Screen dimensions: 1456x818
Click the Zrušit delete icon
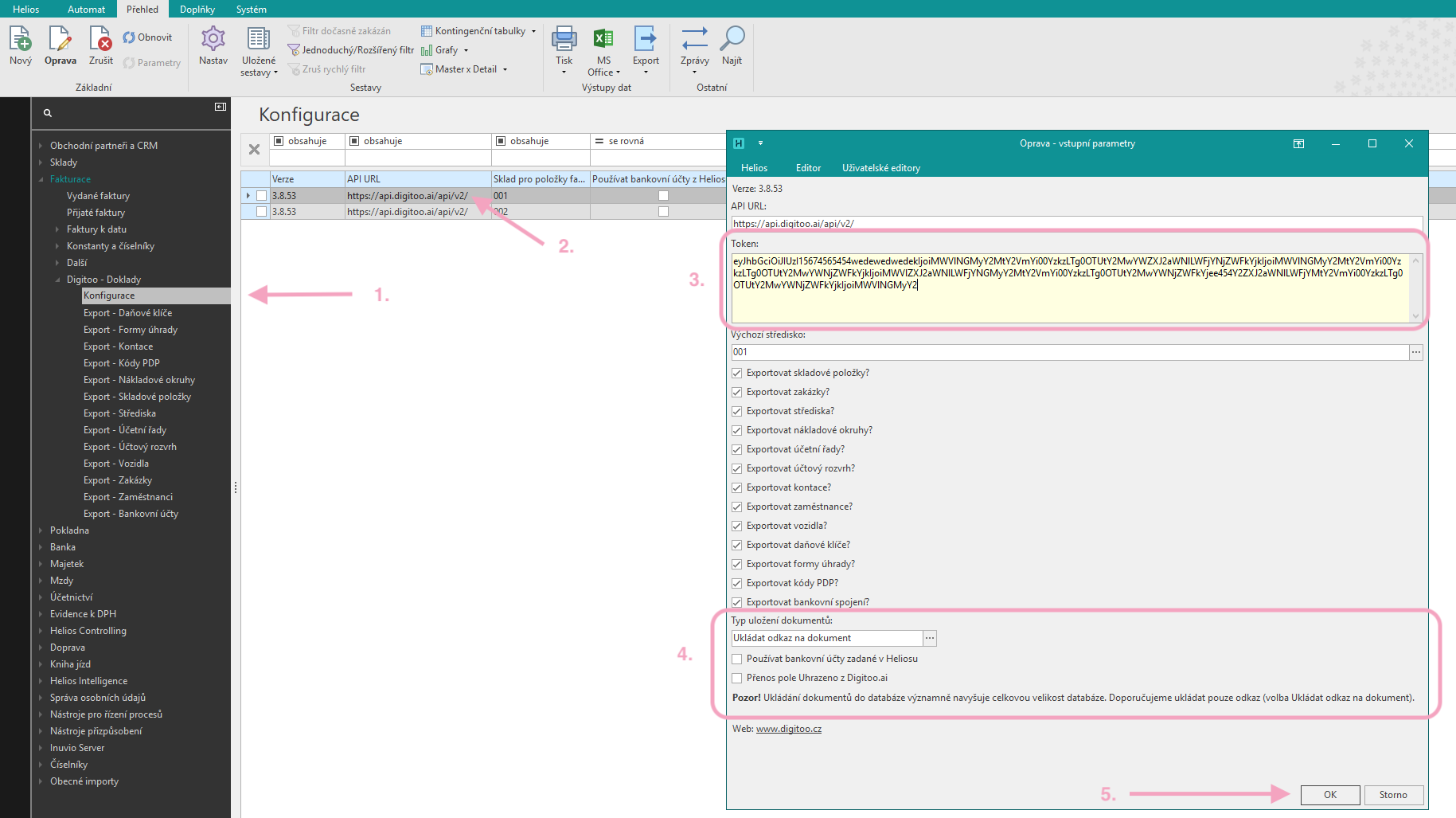pyautogui.click(x=101, y=38)
